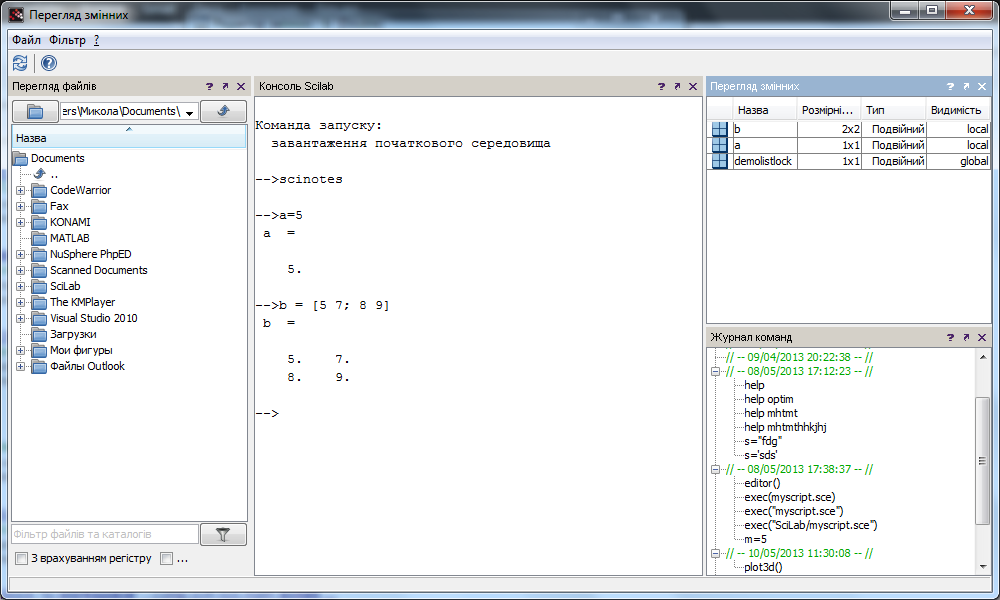
Task: Open the directory path dropdown
Action: tap(189, 113)
